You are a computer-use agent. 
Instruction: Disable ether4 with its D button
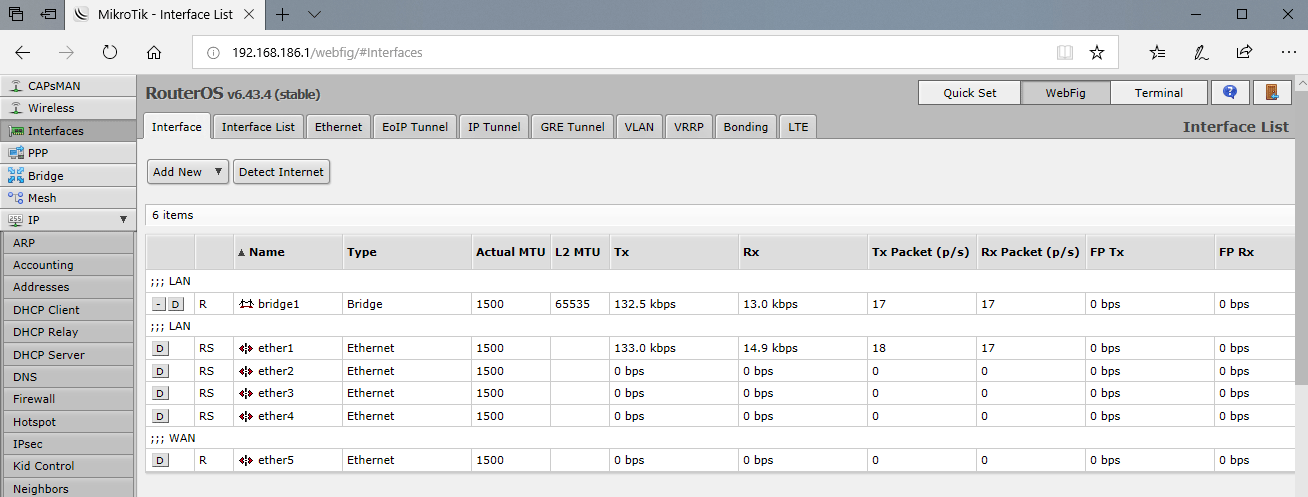coord(160,416)
